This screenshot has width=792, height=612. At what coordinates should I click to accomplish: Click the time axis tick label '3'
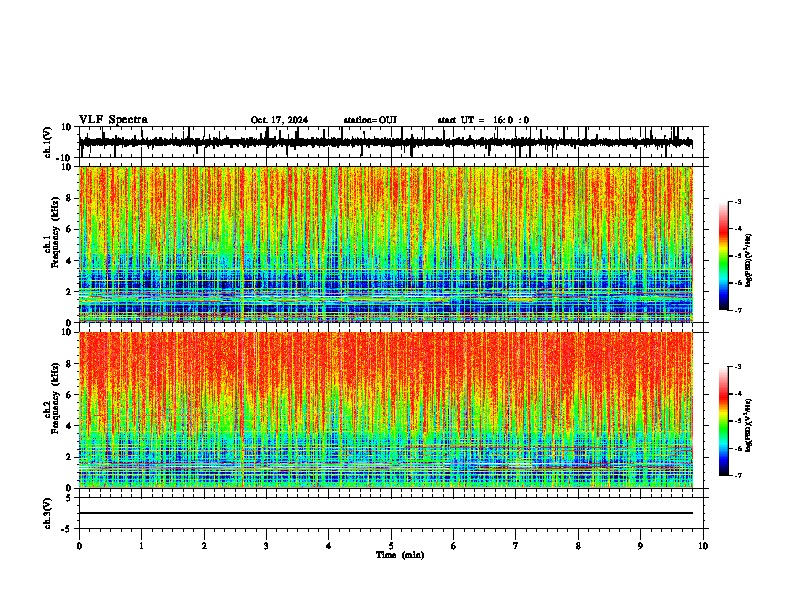[x=266, y=546]
